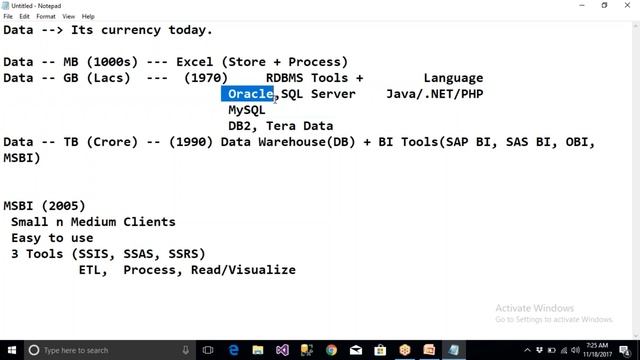Close the Notepad window
This screenshot has height=360, width=640.
click(x=627, y=5)
